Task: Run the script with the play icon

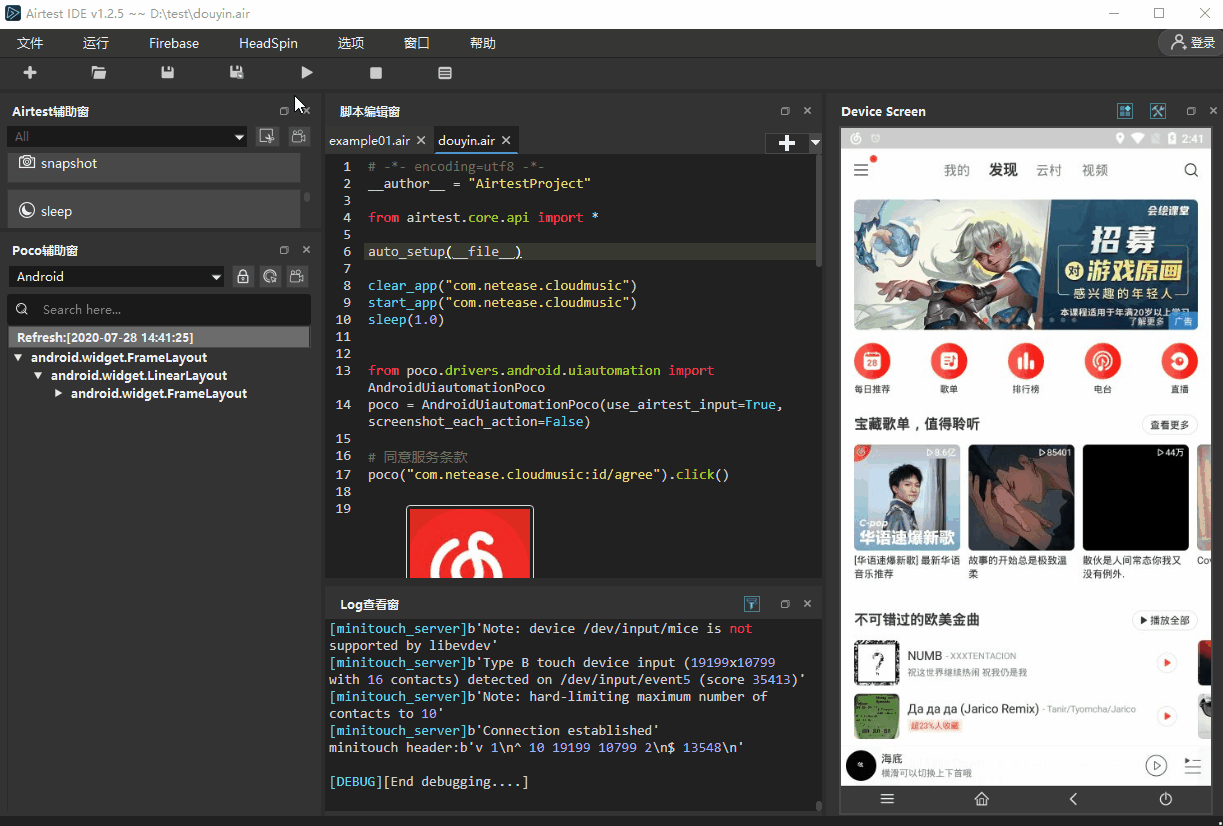Action: (307, 72)
